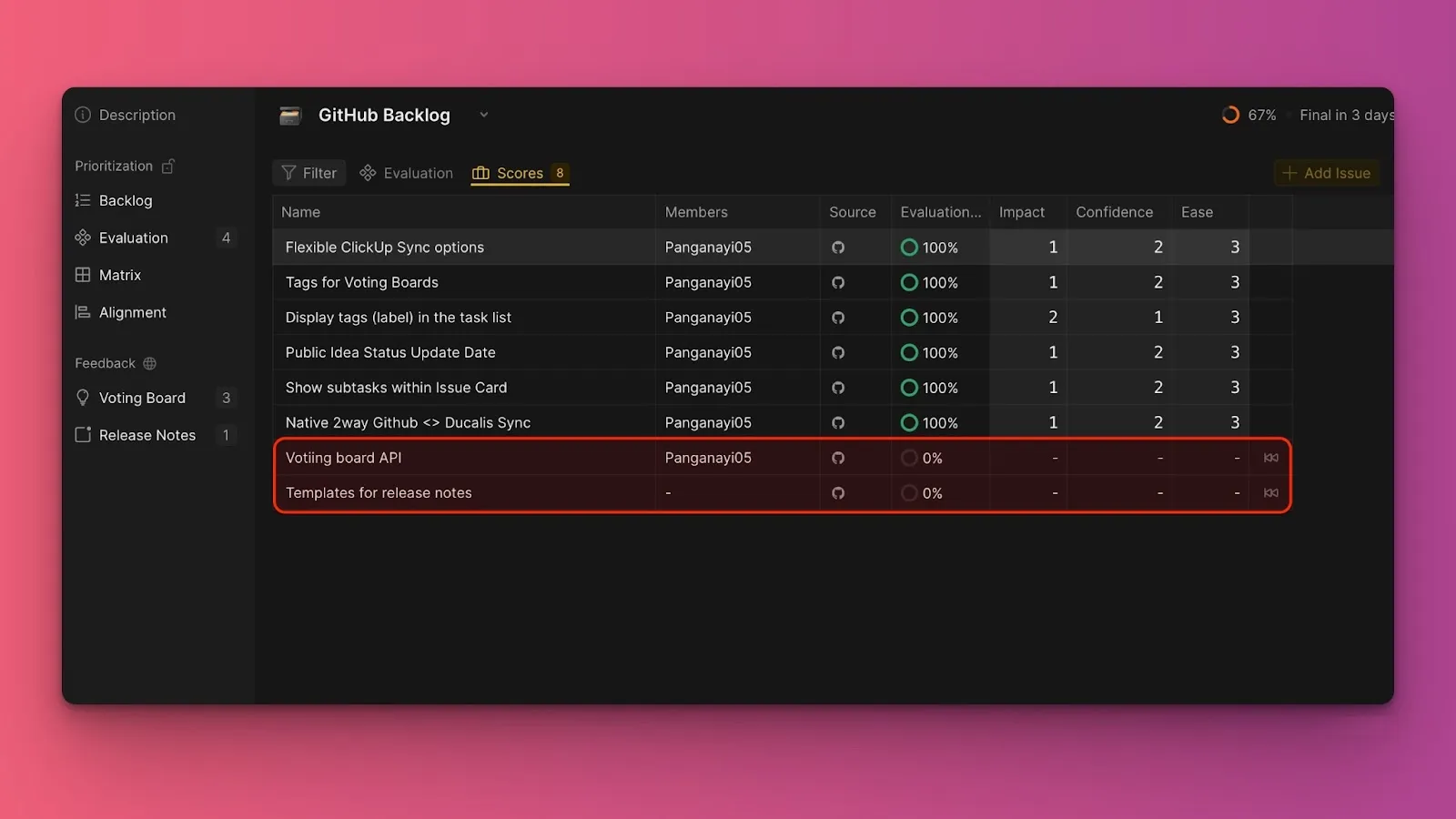Open the Native 2way Github Ducalis Sync issue
The width and height of the screenshot is (1456, 819).
click(x=408, y=423)
